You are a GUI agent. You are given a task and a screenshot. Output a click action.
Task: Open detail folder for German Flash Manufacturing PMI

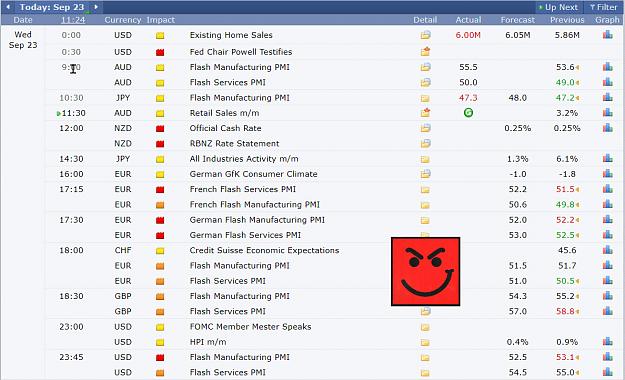point(425,220)
